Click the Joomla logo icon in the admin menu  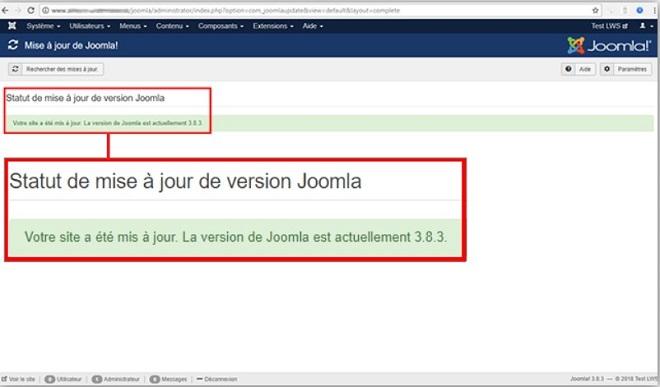(12, 26)
